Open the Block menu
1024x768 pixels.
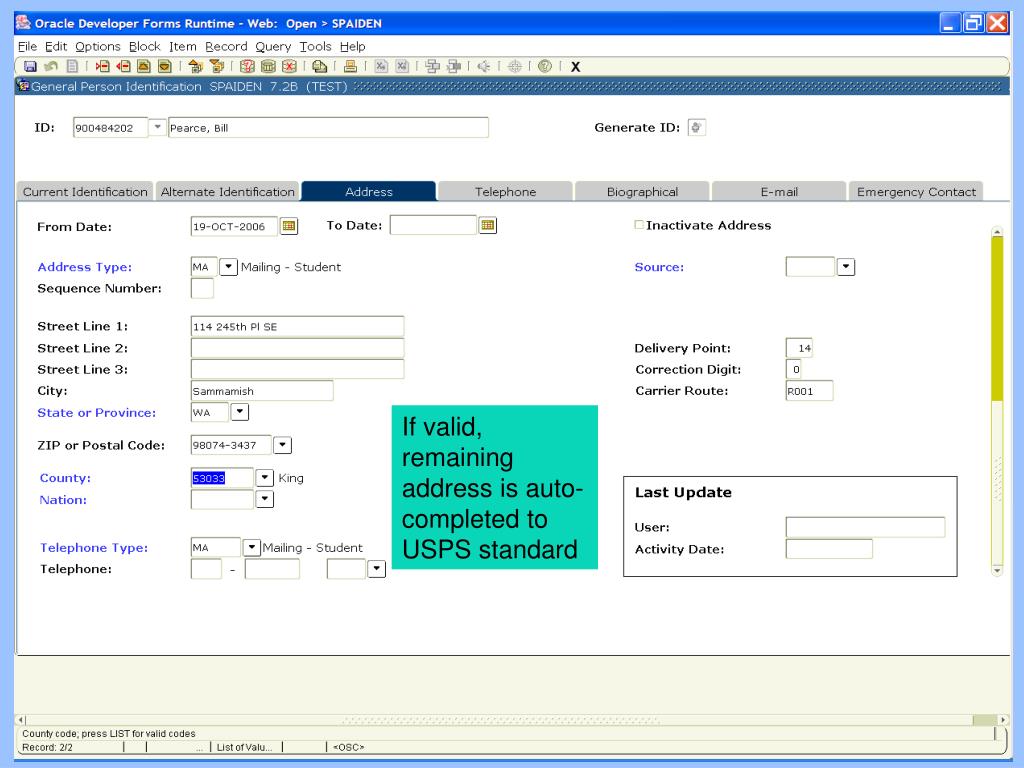[x=144, y=46]
